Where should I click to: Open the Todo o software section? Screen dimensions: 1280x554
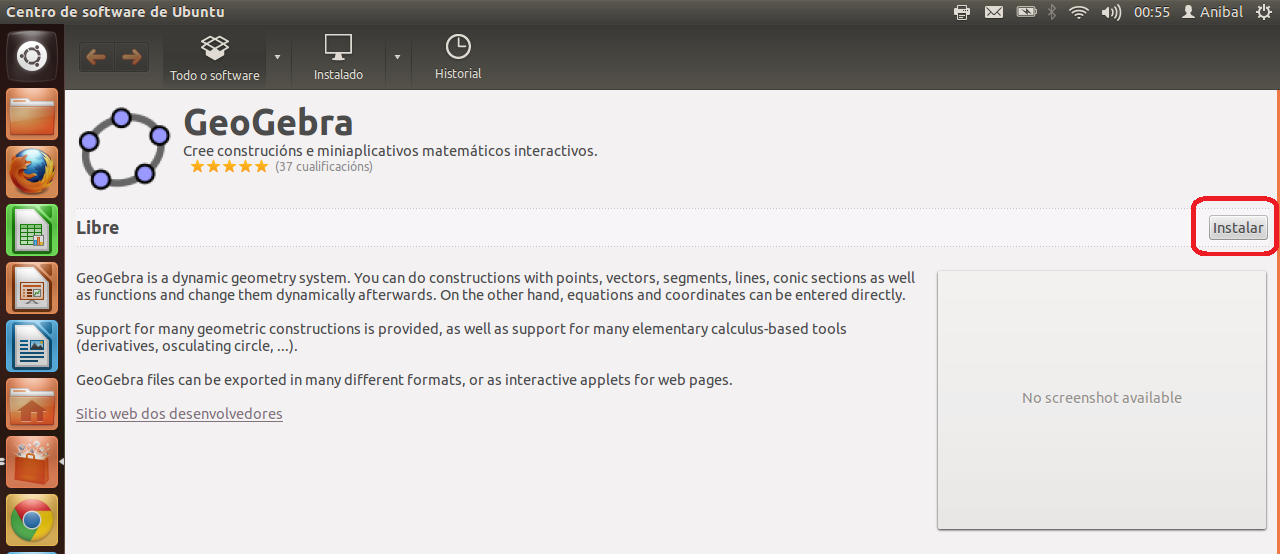click(214, 58)
